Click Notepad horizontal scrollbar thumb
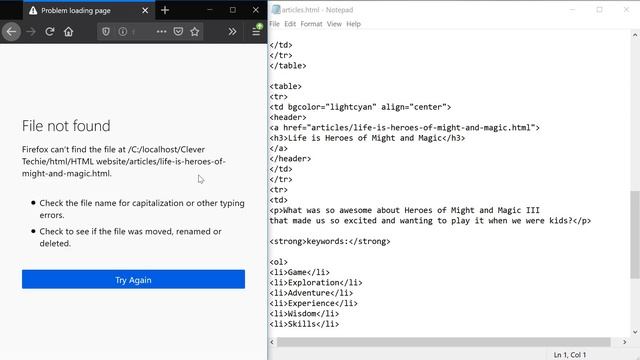 [x=444, y=342]
